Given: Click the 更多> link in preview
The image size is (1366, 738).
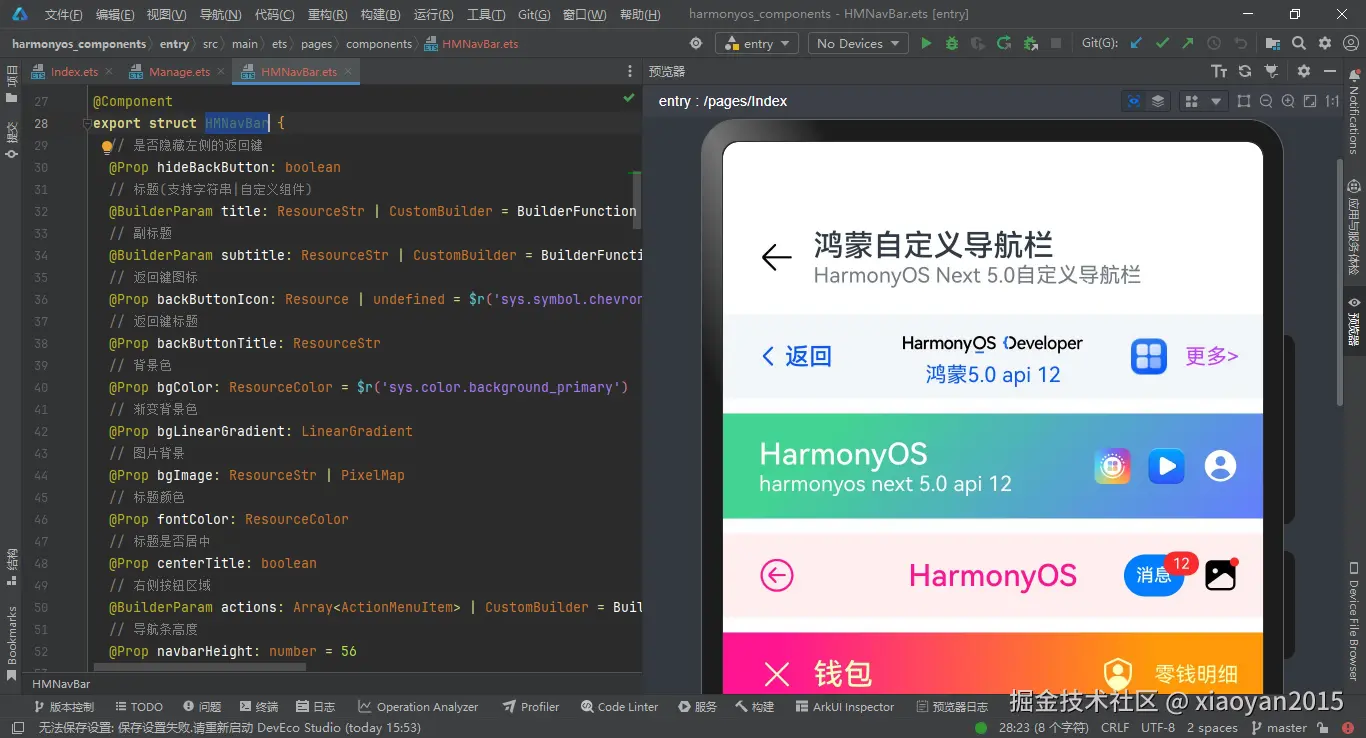Looking at the screenshot, I should coord(1211,356).
